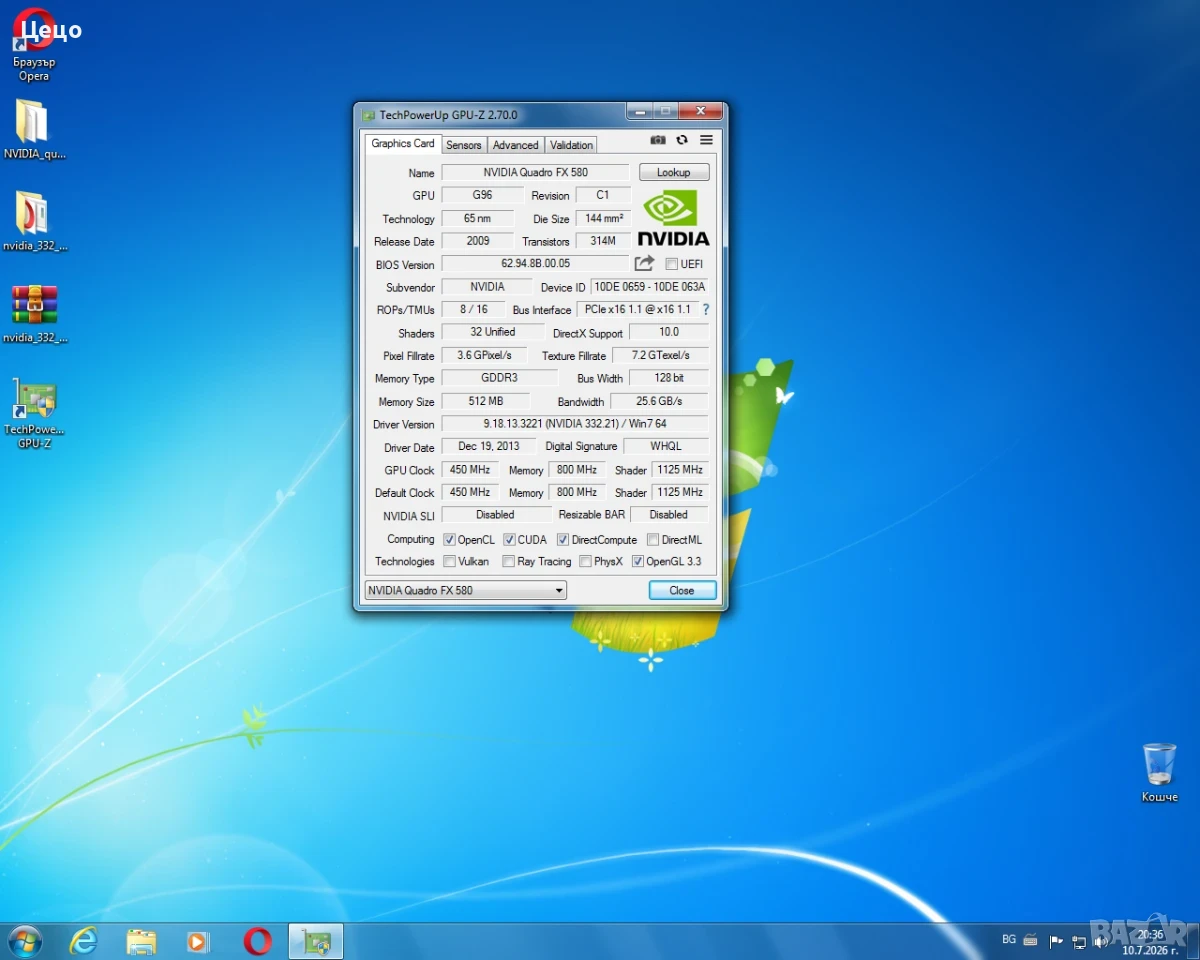The image size is (1200, 960).
Task: Toggle the DirectML checkbox
Action: click(x=653, y=540)
